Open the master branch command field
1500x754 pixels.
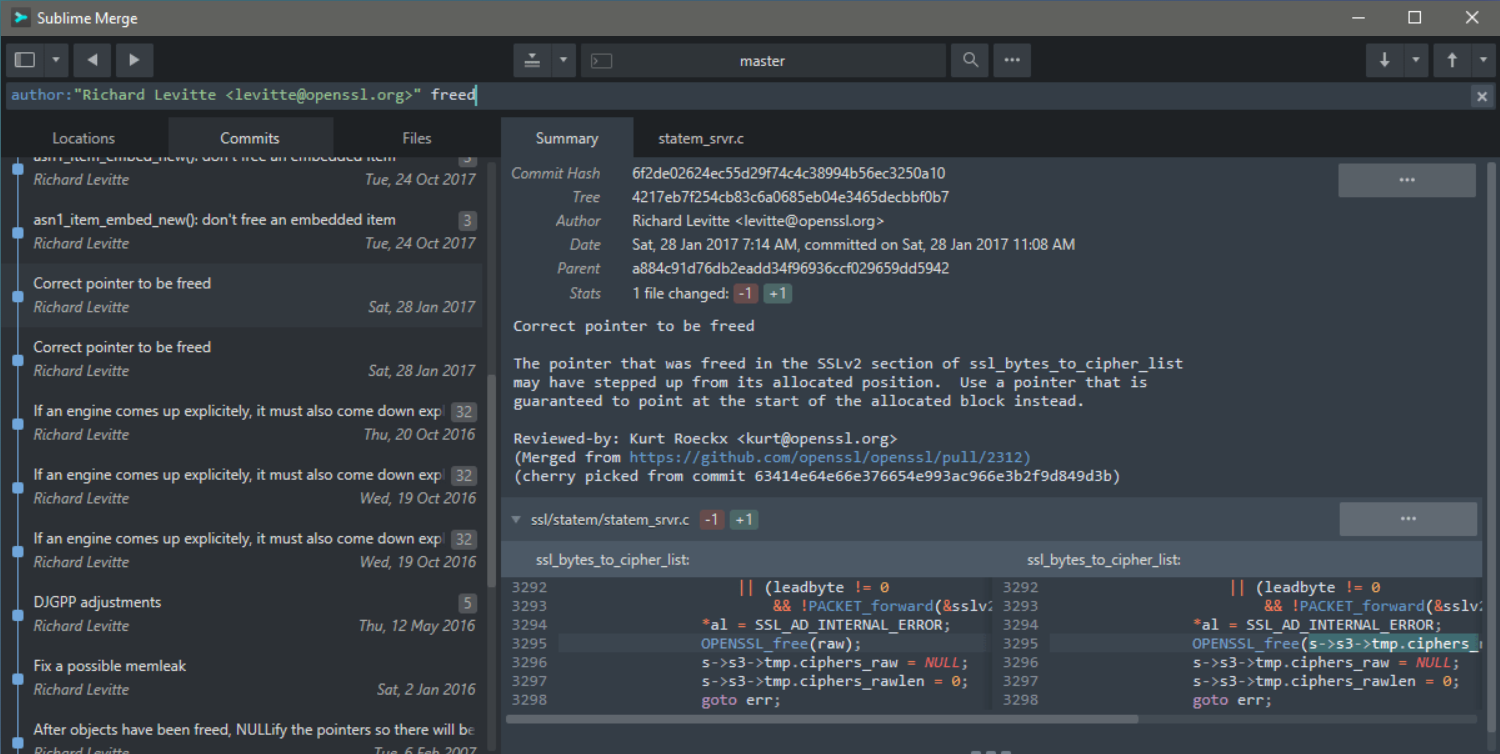(x=762, y=61)
